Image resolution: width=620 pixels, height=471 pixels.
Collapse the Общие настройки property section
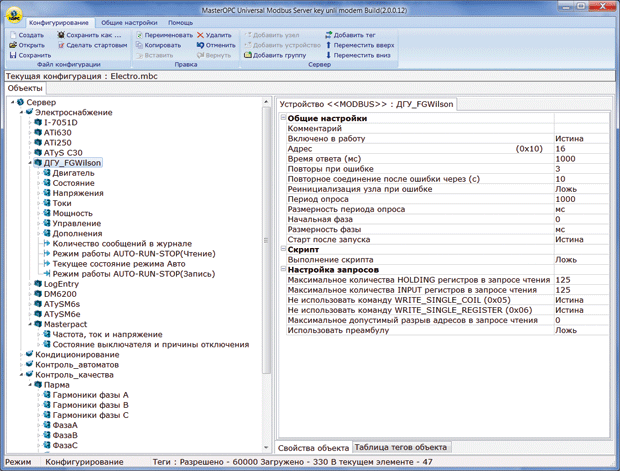(283, 118)
